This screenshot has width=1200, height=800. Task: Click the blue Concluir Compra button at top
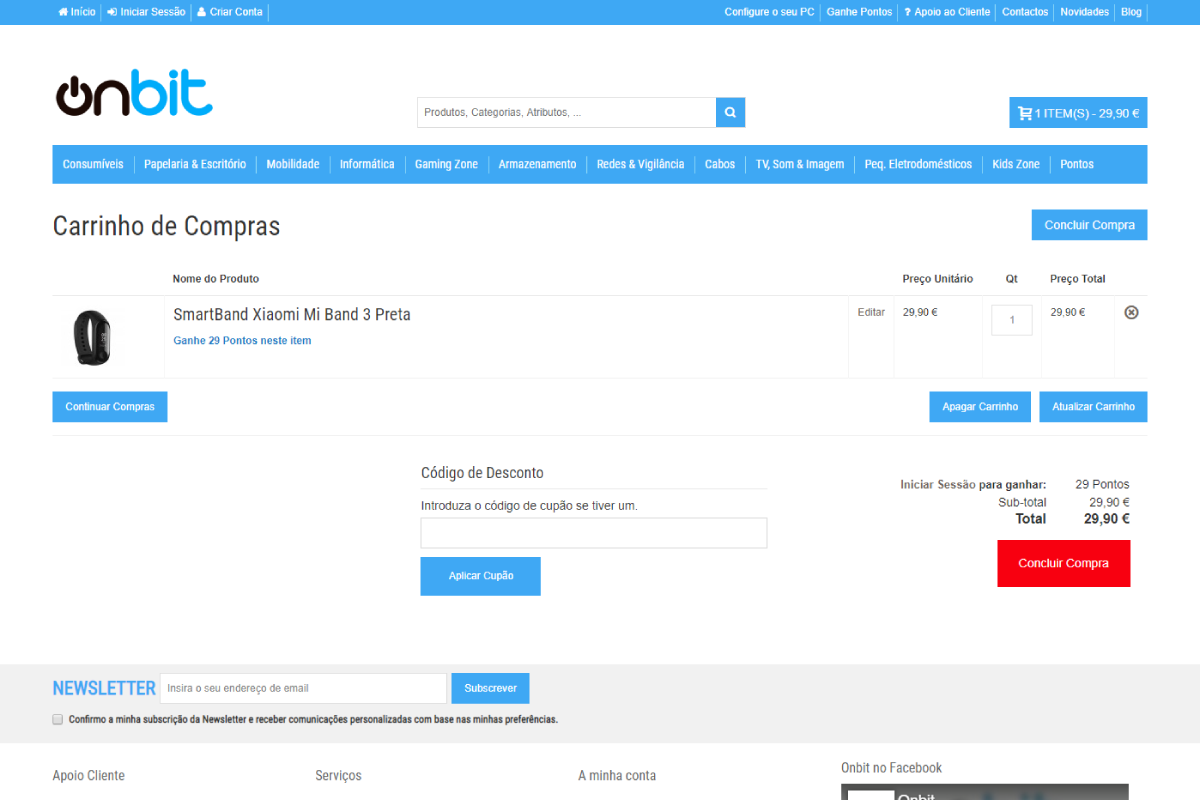pos(1089,225)
